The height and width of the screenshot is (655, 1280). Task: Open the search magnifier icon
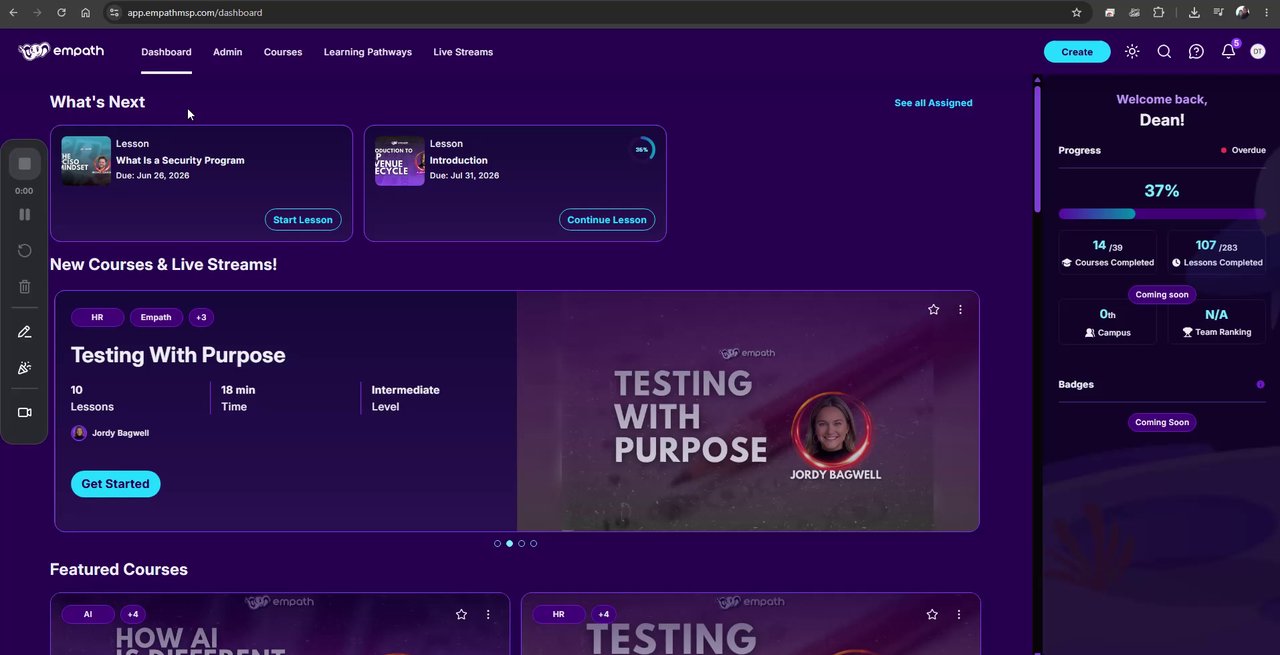point(1164,52)
